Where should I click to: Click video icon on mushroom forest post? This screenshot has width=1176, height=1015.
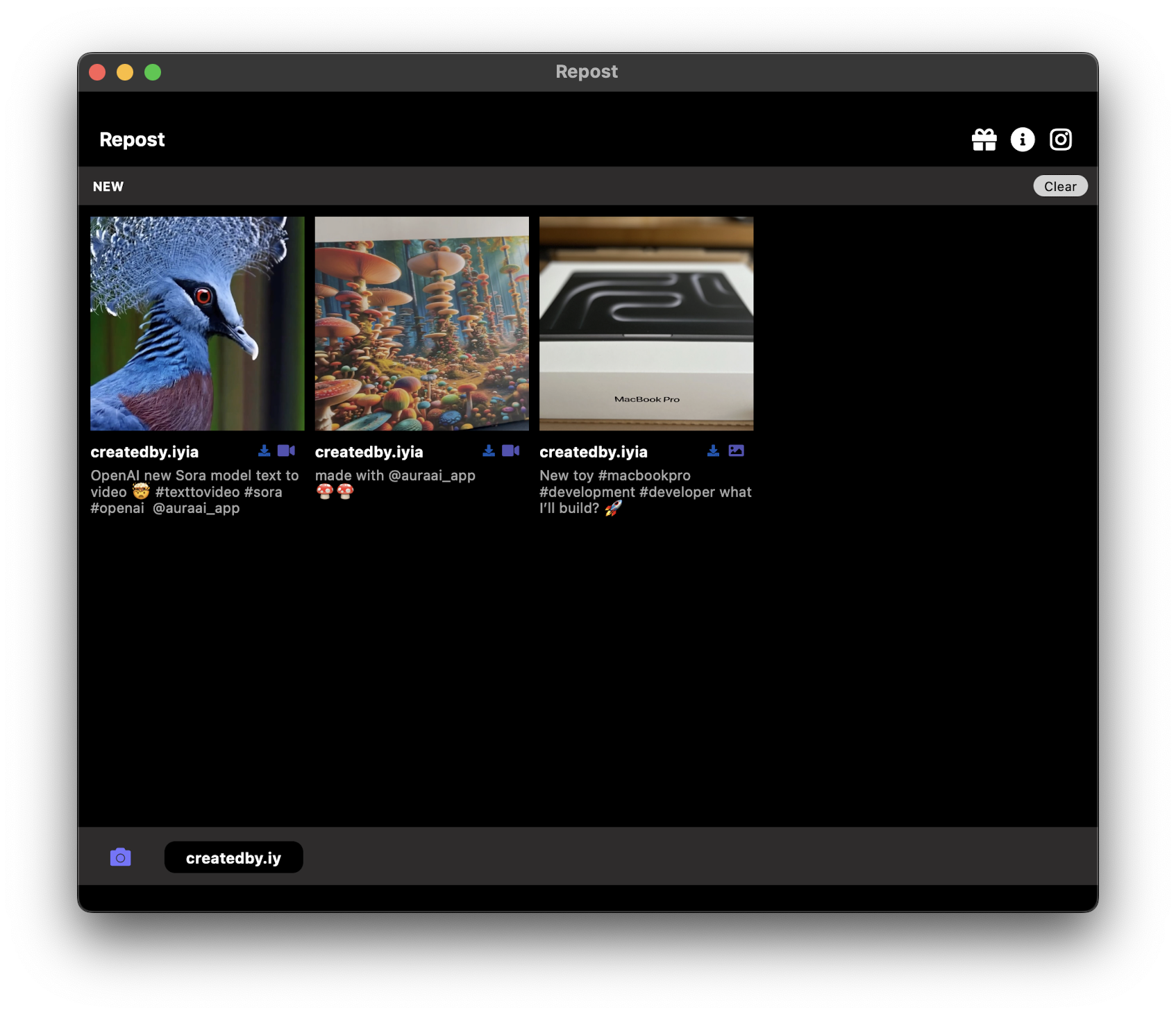(x=511, y=451)
